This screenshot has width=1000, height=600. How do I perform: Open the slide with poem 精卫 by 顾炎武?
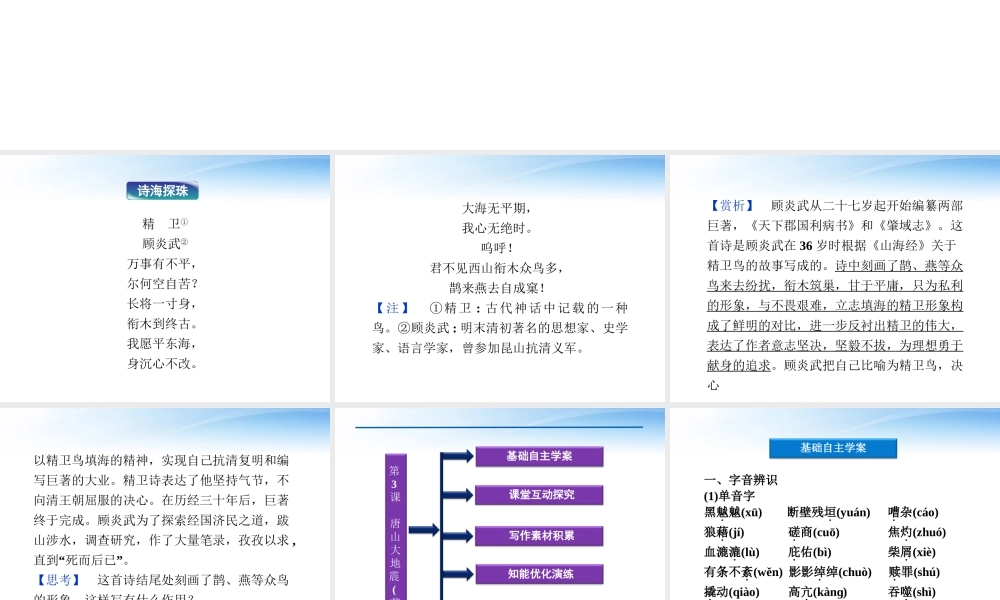(x=165, y=278)
